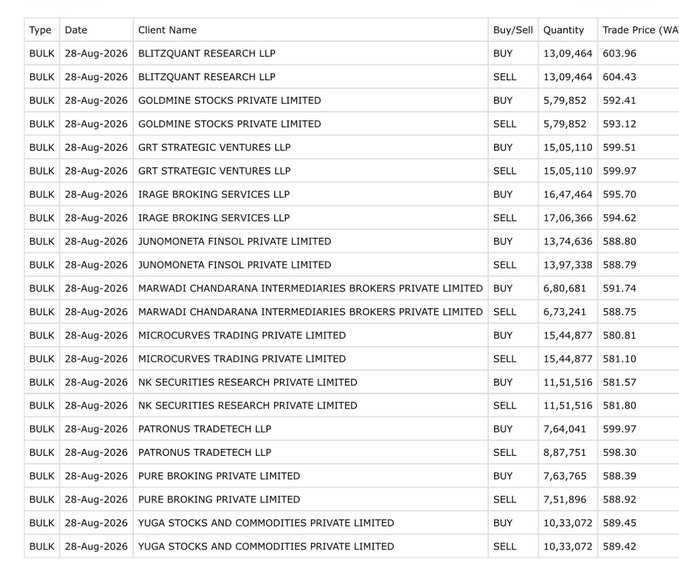Click quantity 16,47,464
Viewport: 679px width, 576px height.
[x=568, y=194]
